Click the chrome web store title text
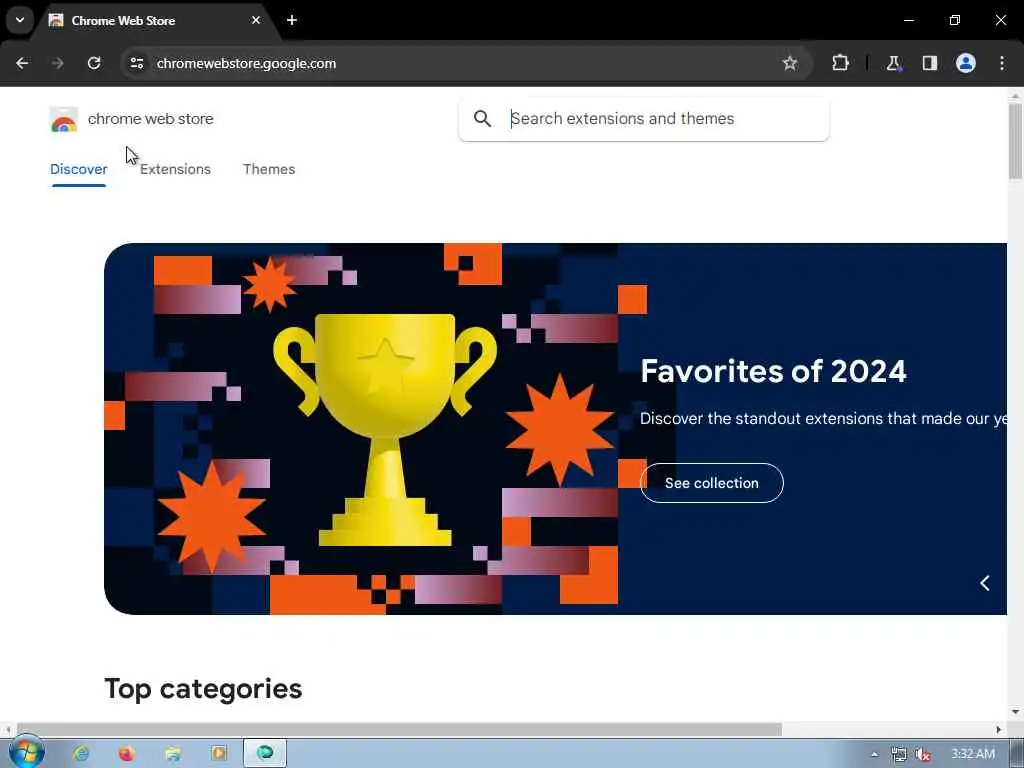 click(x=151, y=119)
